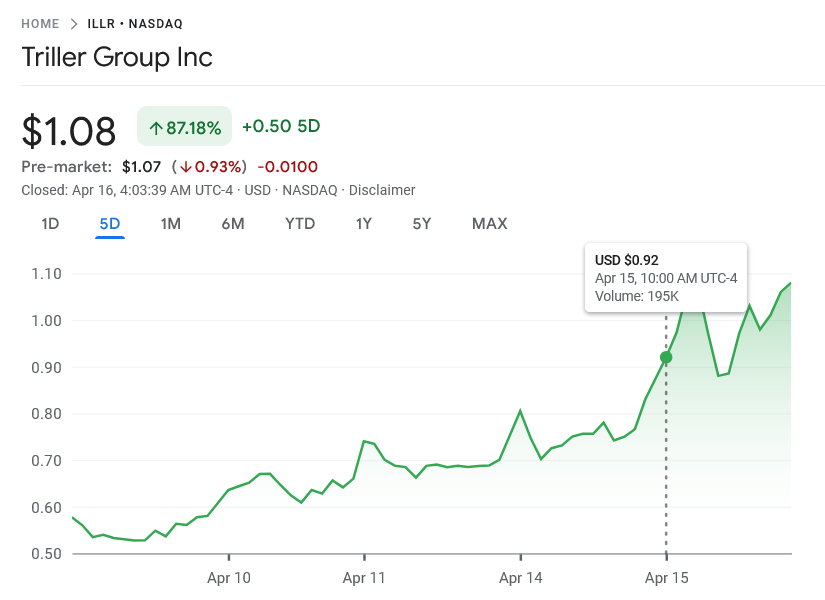The width and height of the screenshot is (825, 600).
Task: Click the breadcrumb chevron after HOME
Action: coord(74,24)
